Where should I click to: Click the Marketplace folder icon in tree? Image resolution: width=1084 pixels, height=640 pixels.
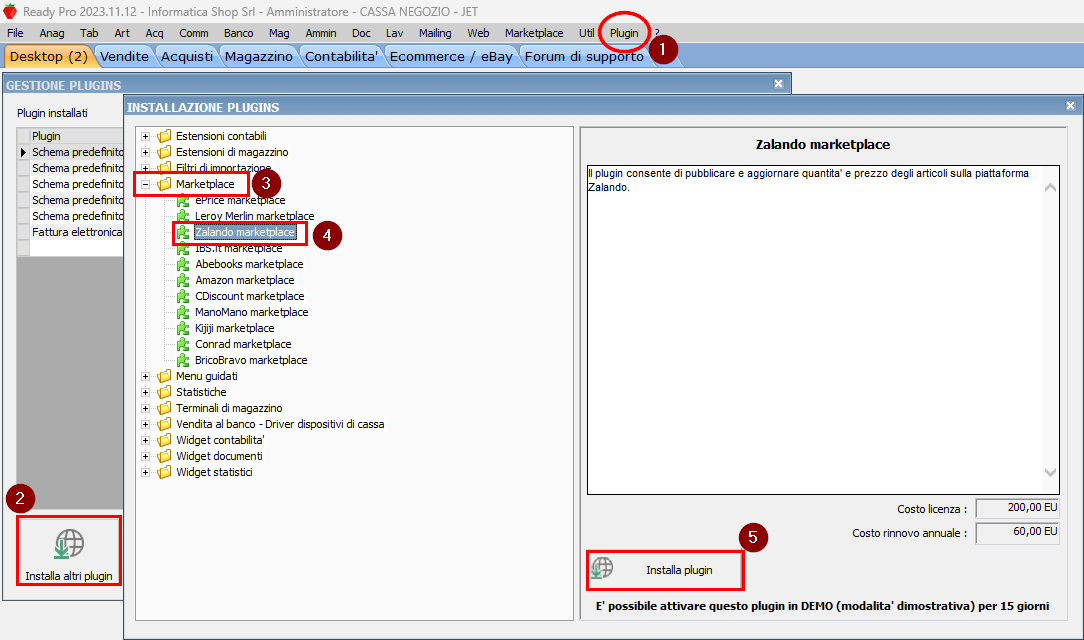[164, 184]
